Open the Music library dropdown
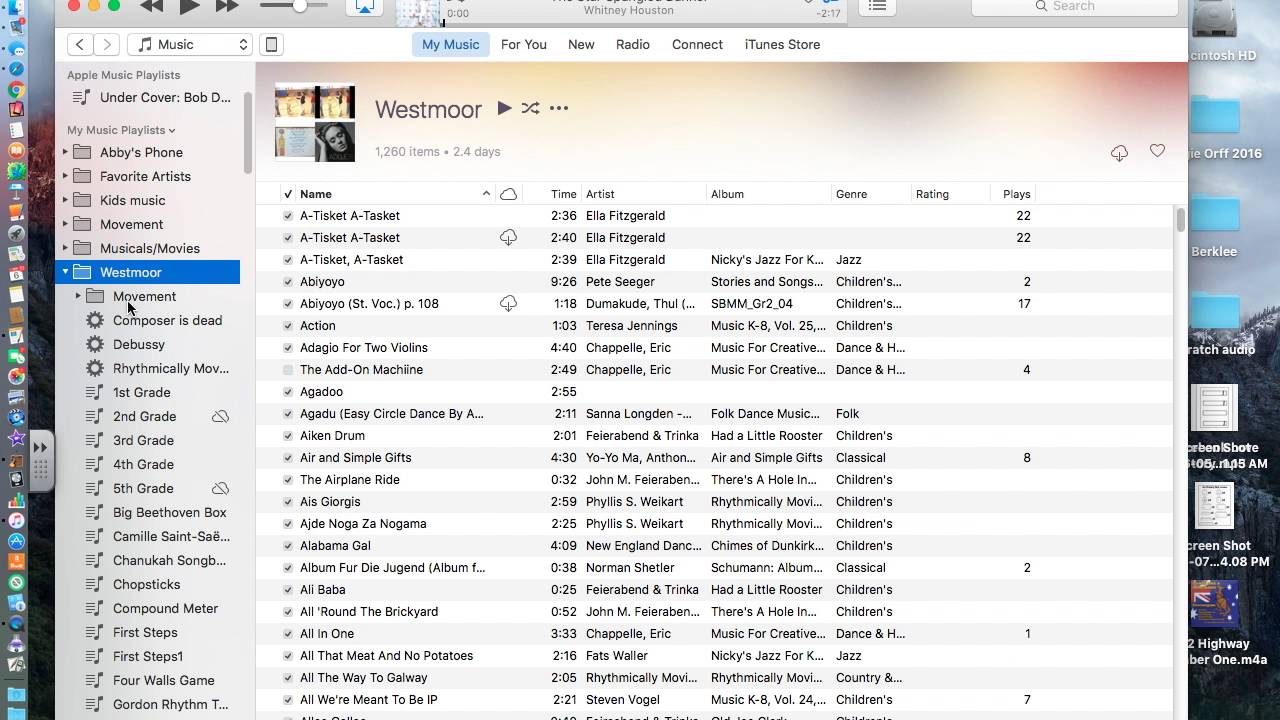 (x=190, y=44)
